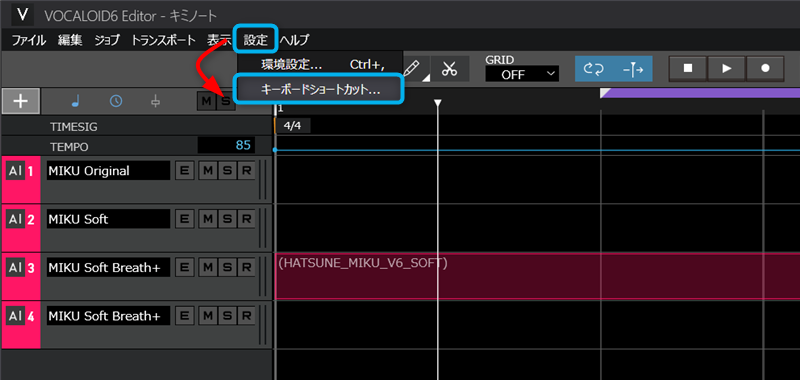Mute track 3 MIKU Soft Breath+
Image resolution: width=800 pixels, height=380 pixels.
pos(208,267)
